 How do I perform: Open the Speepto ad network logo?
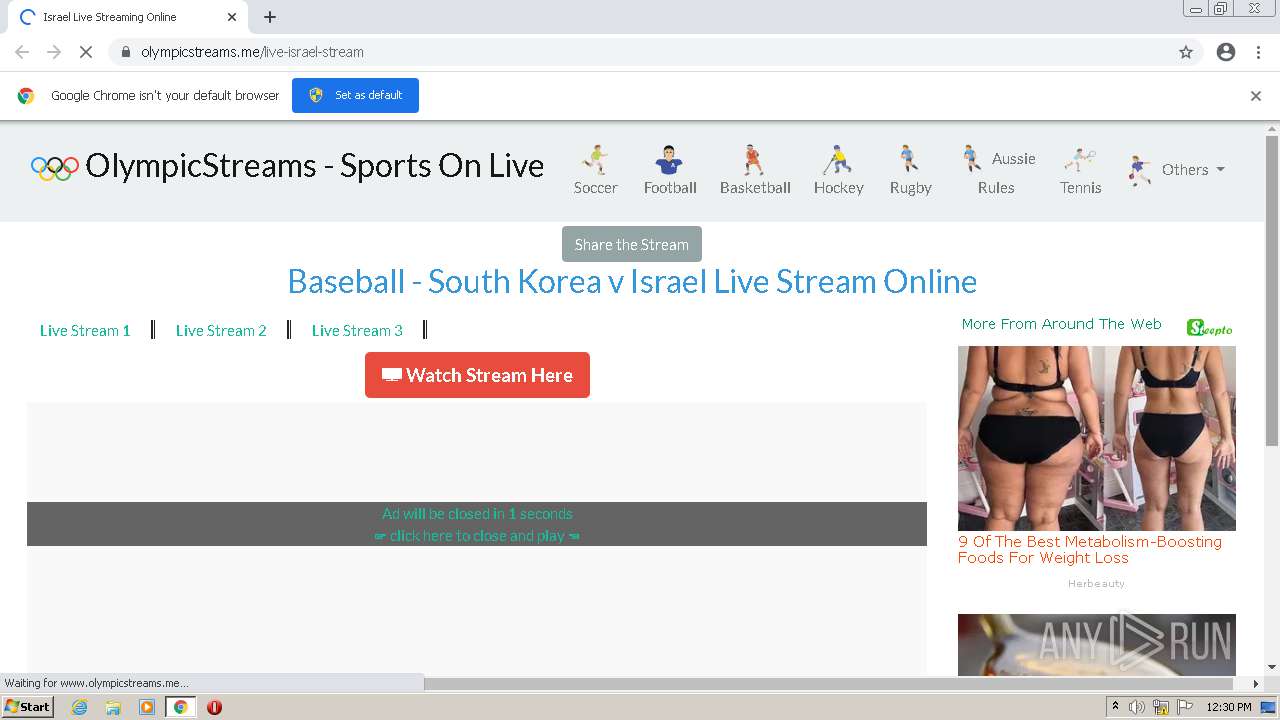coord(1210,328)
